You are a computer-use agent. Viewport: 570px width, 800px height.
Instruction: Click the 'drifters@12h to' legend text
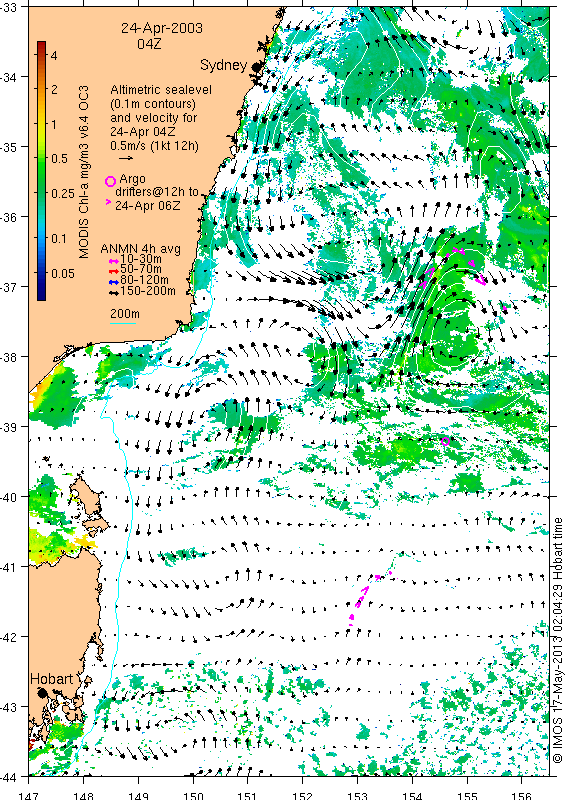point(157,192)
